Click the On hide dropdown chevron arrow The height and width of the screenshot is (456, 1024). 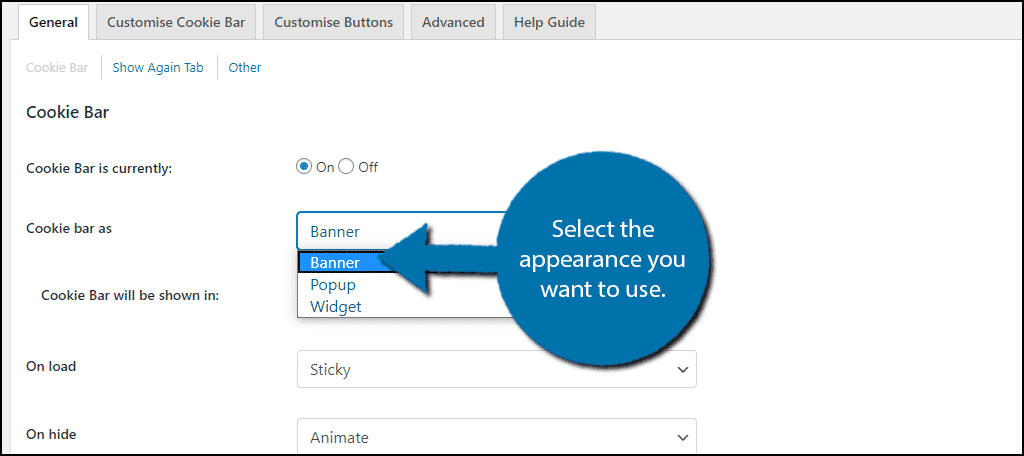click(x=682, y=438)
